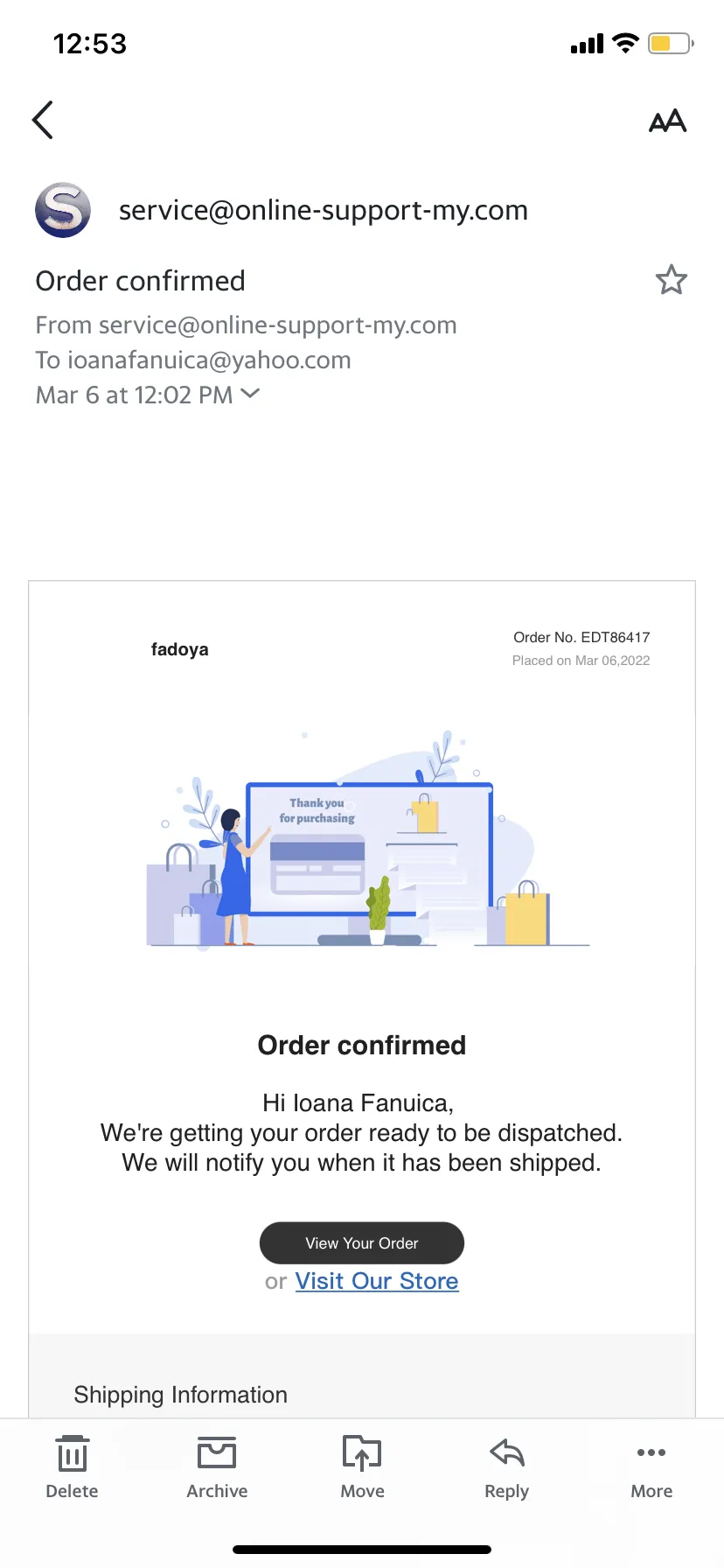Open the Visit Our Store link
The width and height of the screenshot is (724, 1568).
click(x=377, y=1281)
